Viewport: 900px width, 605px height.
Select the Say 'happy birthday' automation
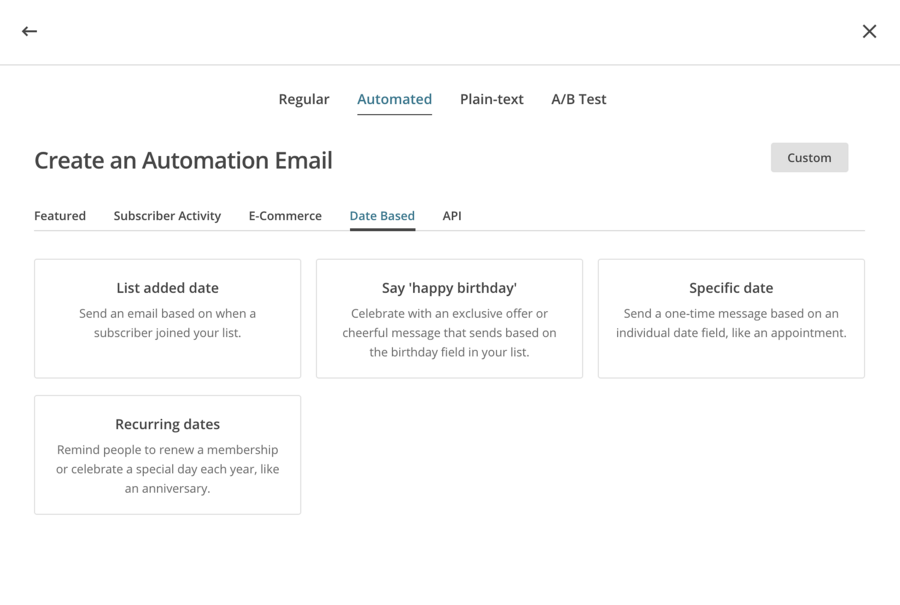449,319
